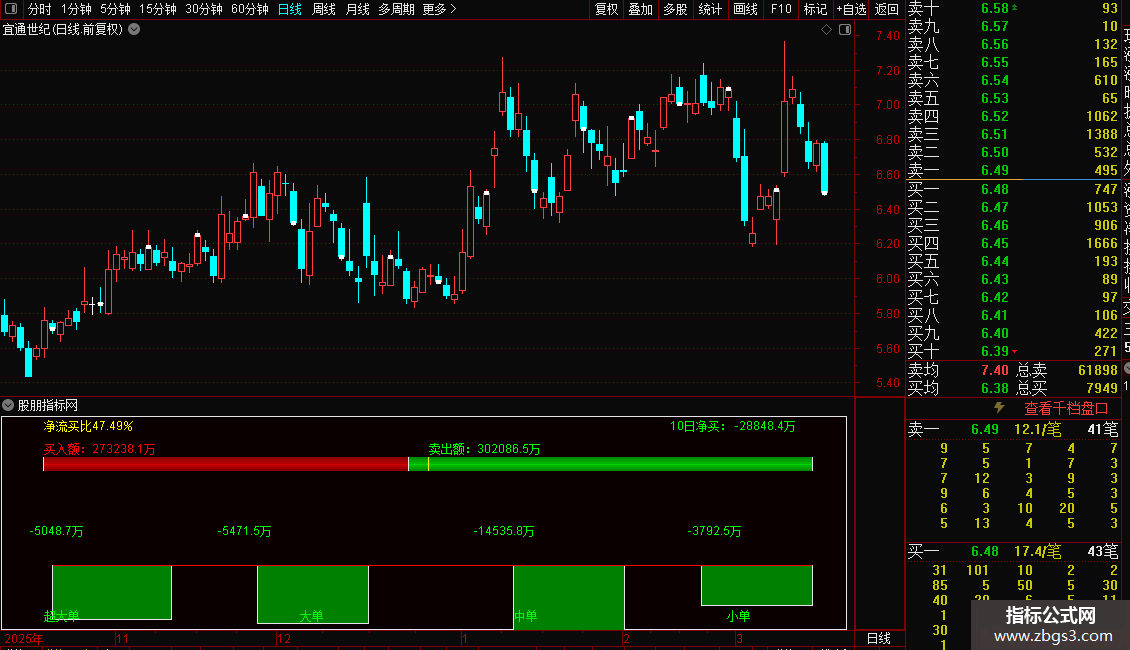Click the 中单 green bar

pos(569,597)
